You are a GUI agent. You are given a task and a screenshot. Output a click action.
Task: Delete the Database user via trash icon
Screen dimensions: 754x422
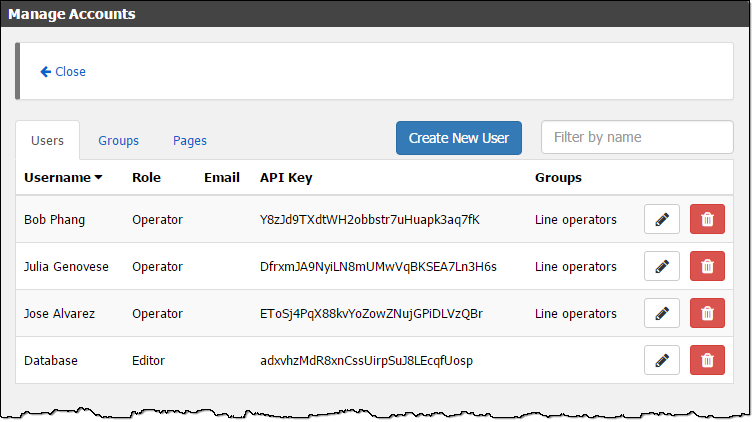[x=707, y=360]
